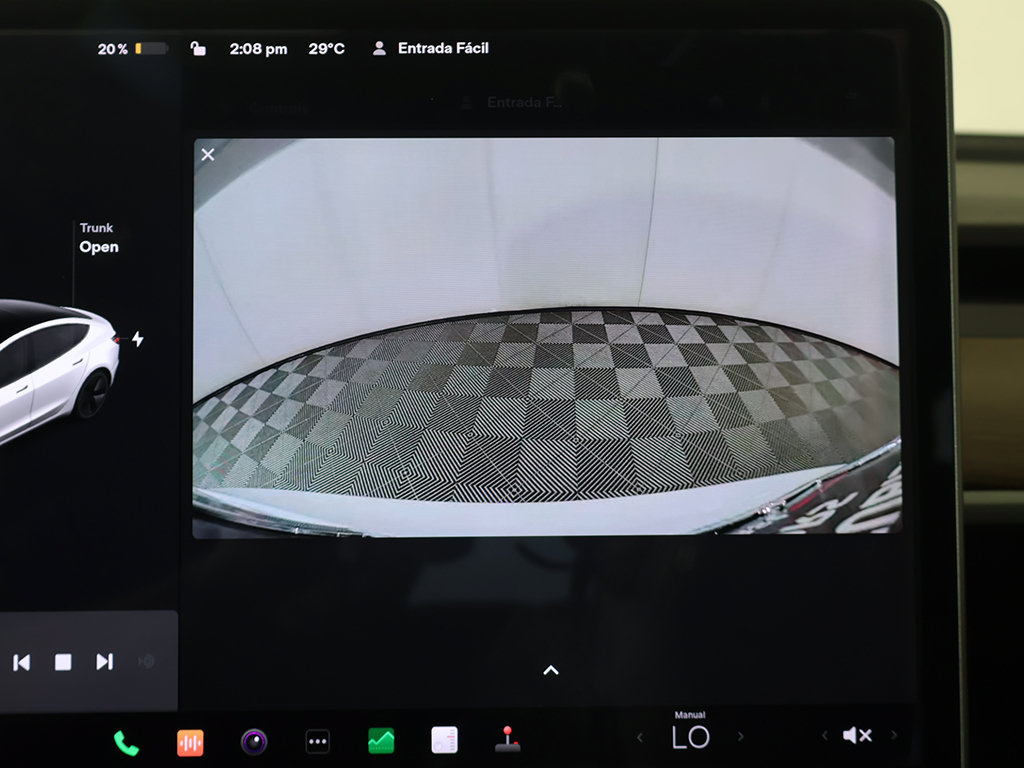Expand the panel with the up chevron
Screen dimensions: 1024x768
(x=551, y=671)
